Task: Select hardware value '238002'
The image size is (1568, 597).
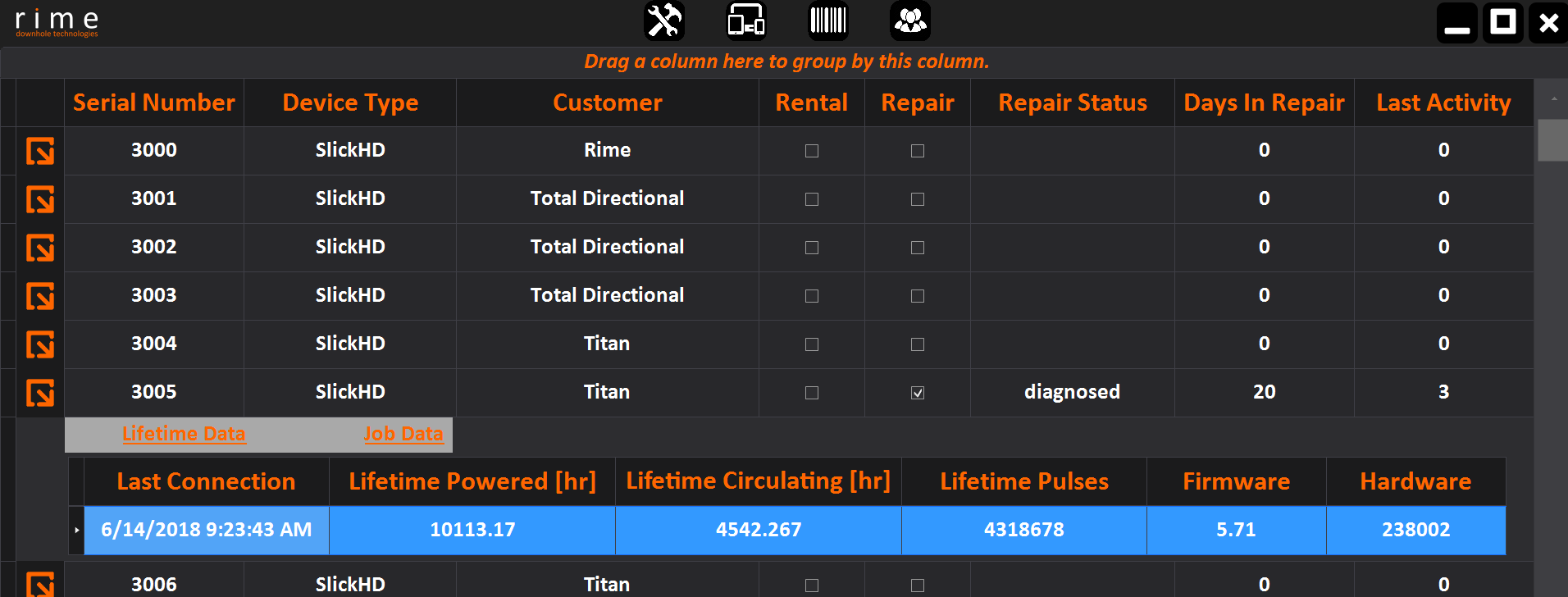Action: point(1416,530)
